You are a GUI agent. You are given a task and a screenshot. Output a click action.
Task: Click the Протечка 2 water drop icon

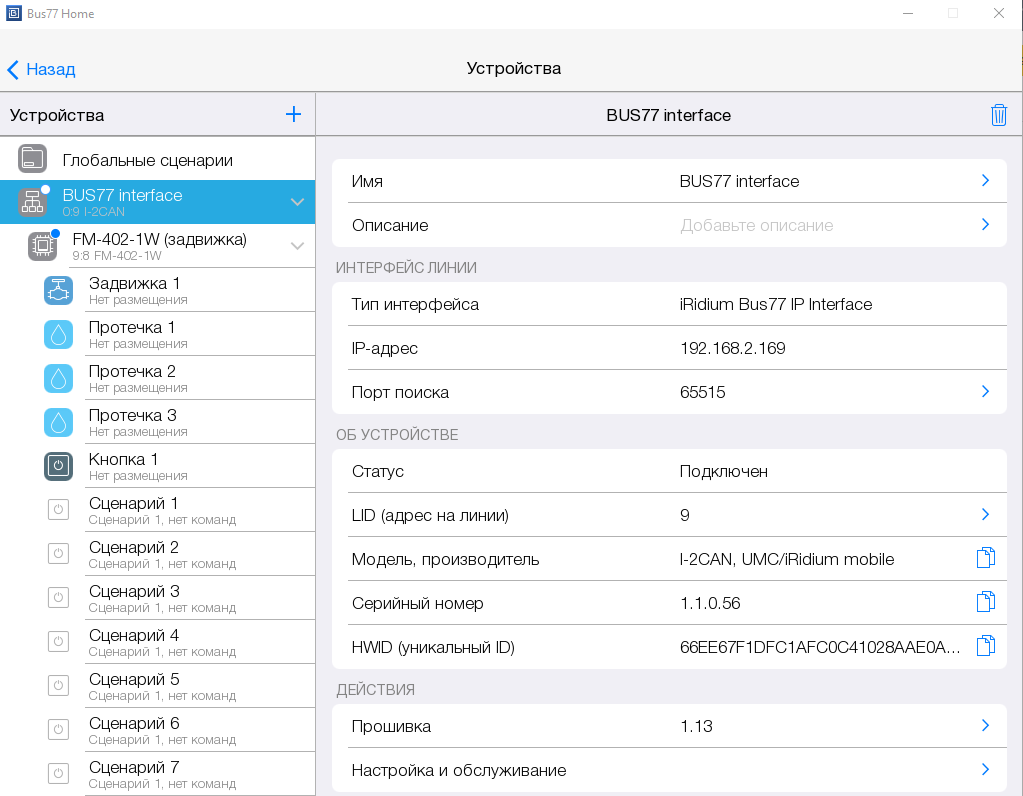click(x=59, y=378)
